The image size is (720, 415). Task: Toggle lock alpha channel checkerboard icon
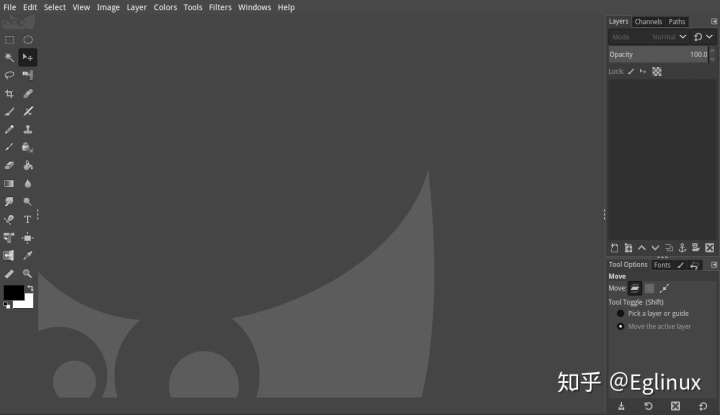(x=657, y=72)
